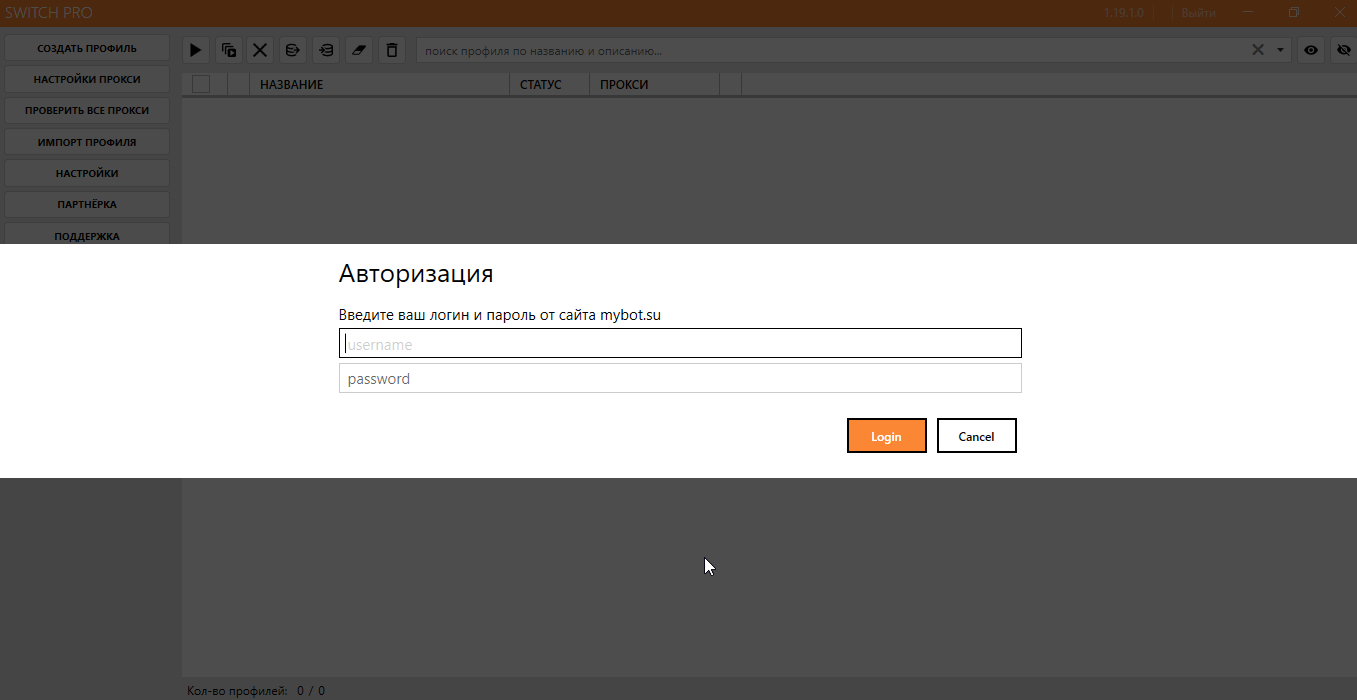Click the ПРОКСИ column header
This screenshot has height=700, width=1357.
tap(655, 85)
